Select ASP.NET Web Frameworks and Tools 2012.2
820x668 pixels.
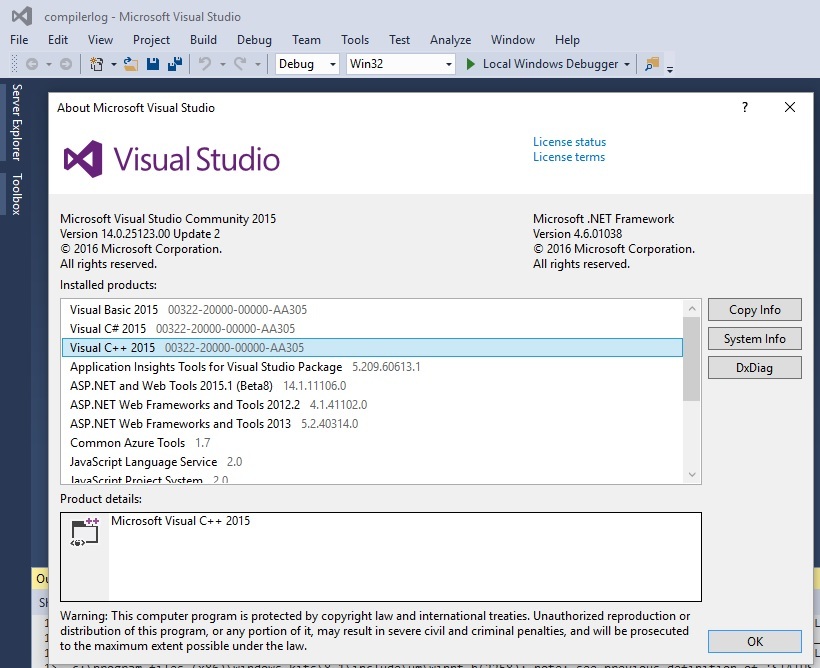pos(372,404)
